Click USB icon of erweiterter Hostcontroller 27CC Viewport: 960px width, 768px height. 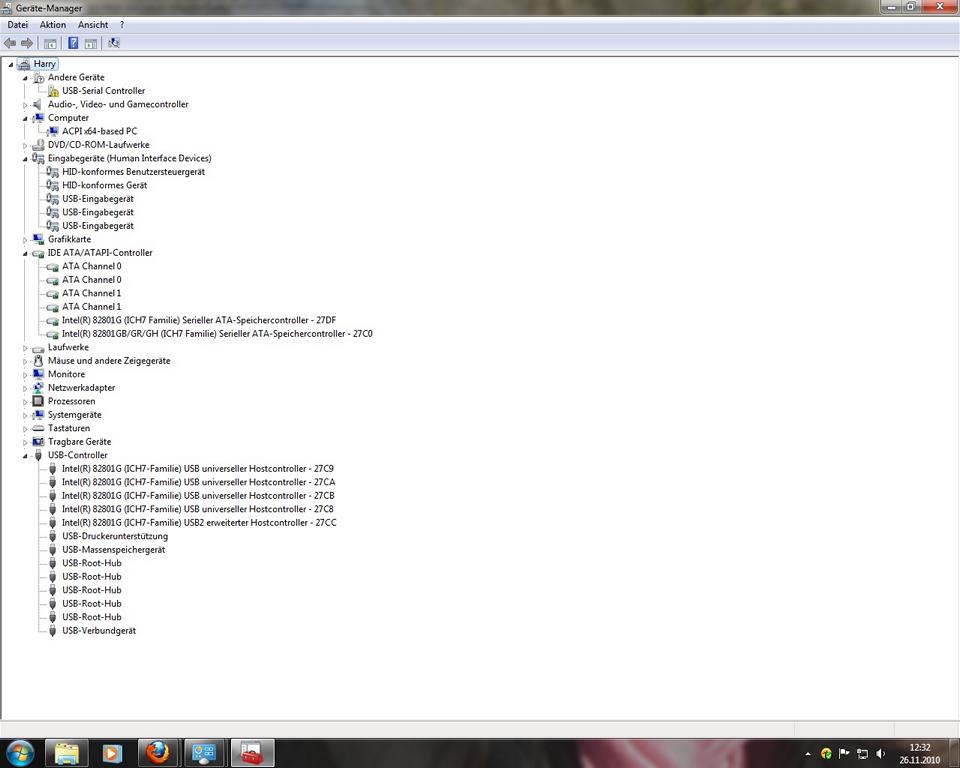click(53, 522)
